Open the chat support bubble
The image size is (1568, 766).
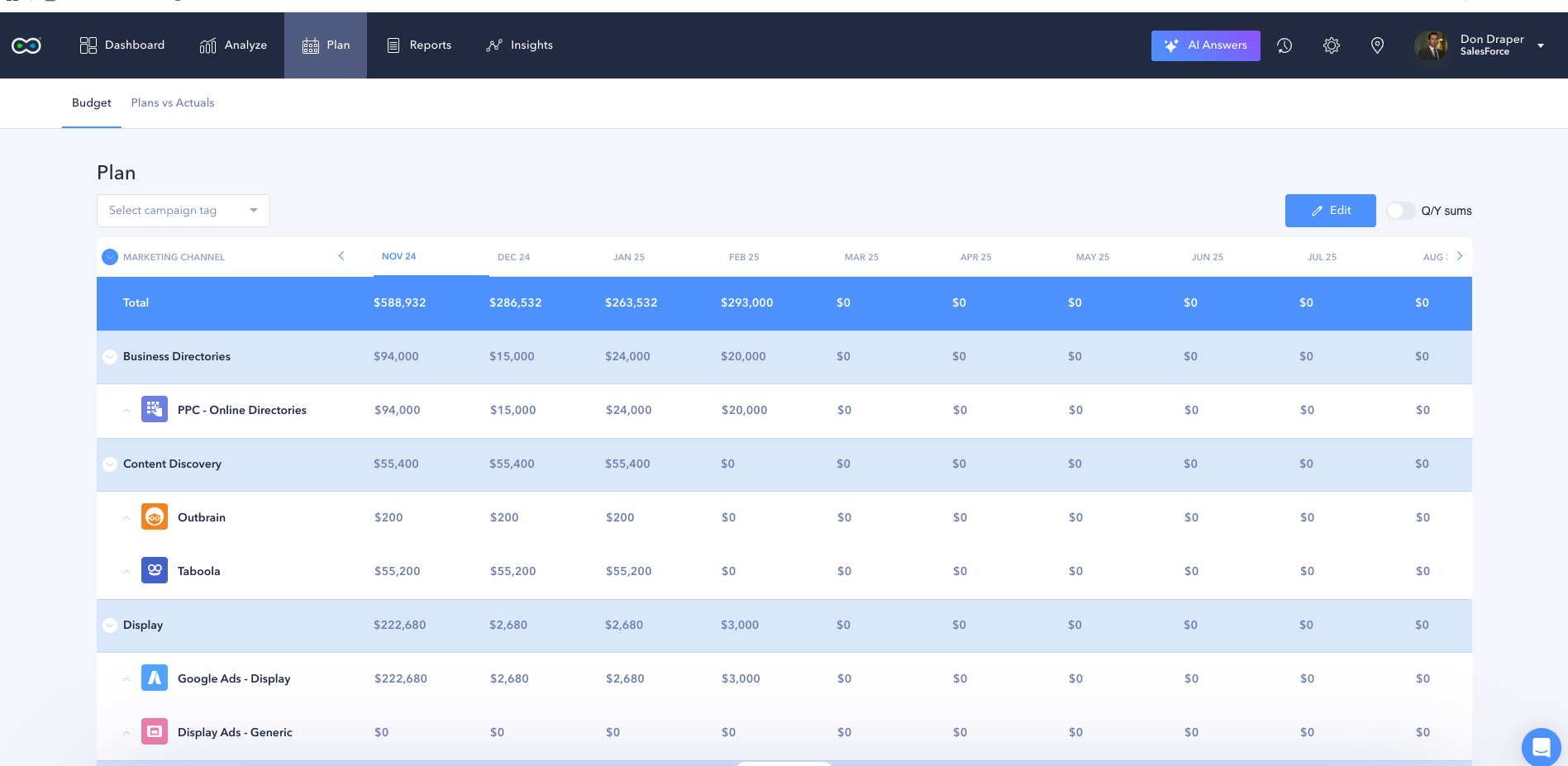1541,747
